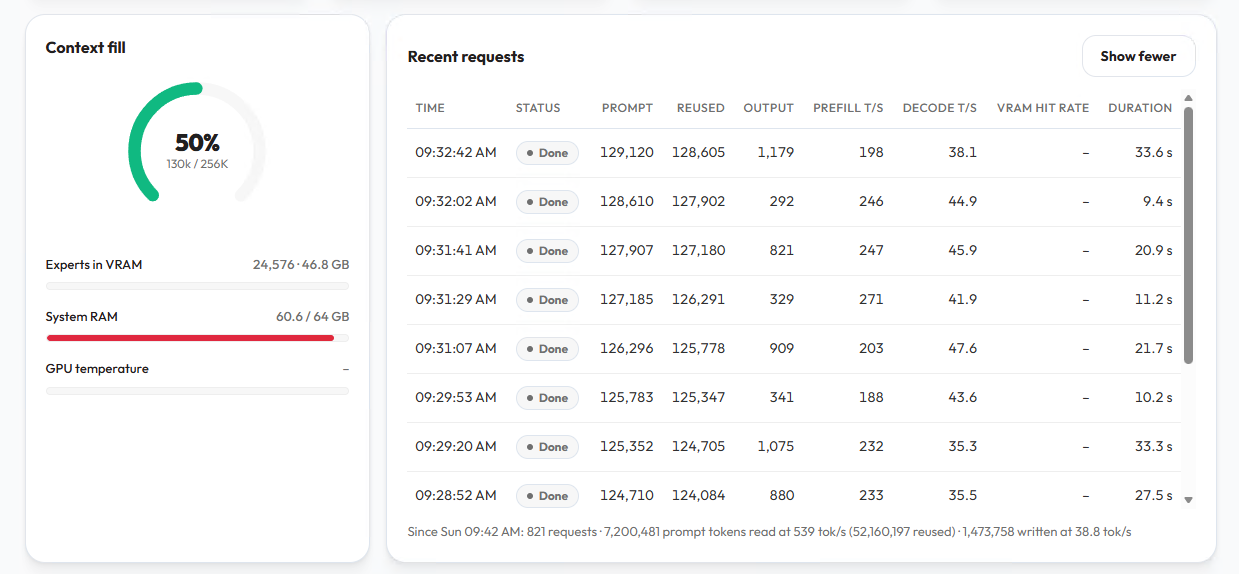Screen dimensions: 1239x574
Task: Click the Experts in VRAM progress bar
Action: pos(197,286)
